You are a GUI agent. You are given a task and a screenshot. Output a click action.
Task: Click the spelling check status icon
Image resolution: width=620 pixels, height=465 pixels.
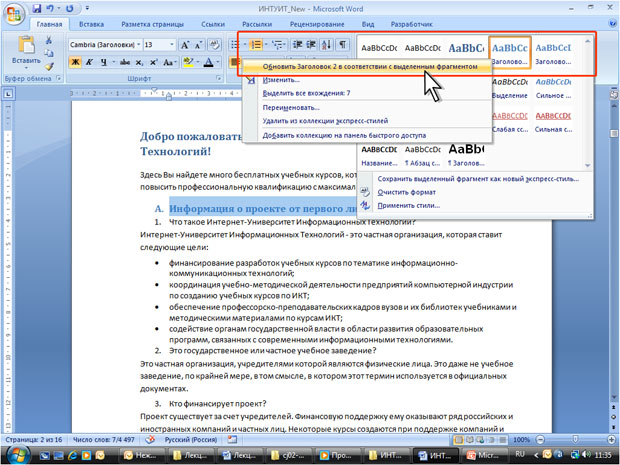(x=150, y=440)
